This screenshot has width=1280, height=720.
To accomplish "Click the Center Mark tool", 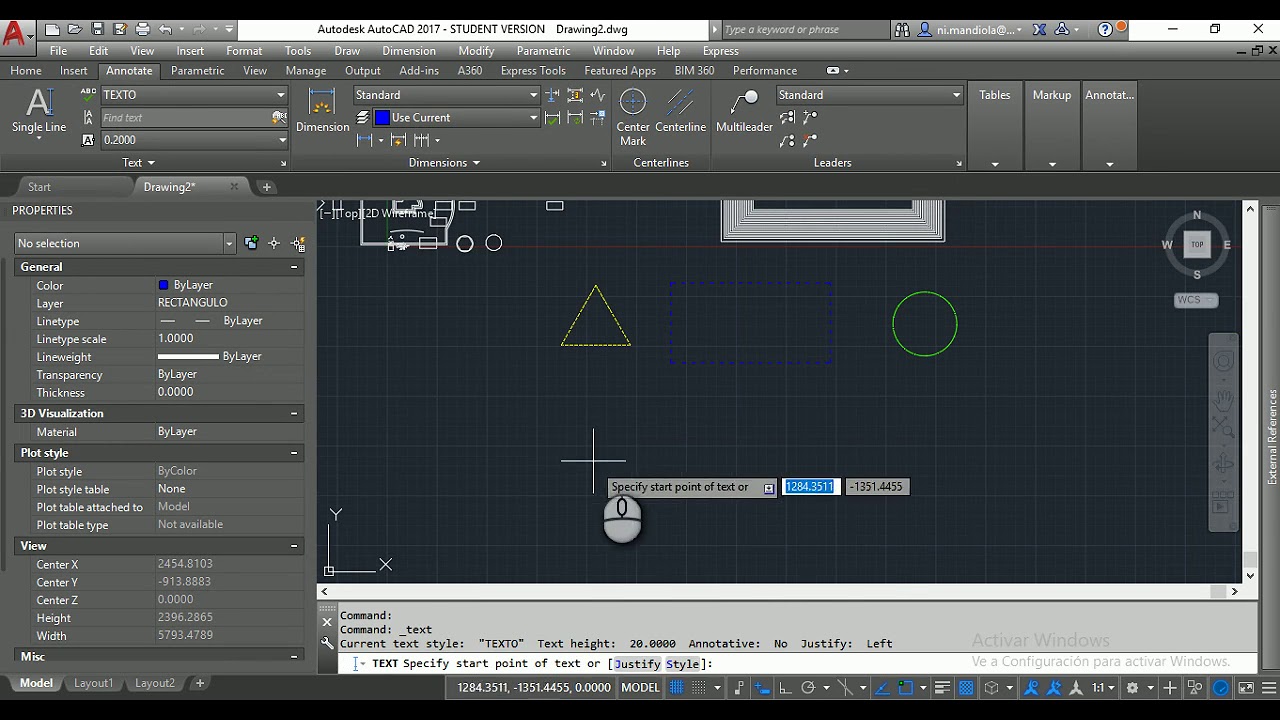I will coord(633,117).
